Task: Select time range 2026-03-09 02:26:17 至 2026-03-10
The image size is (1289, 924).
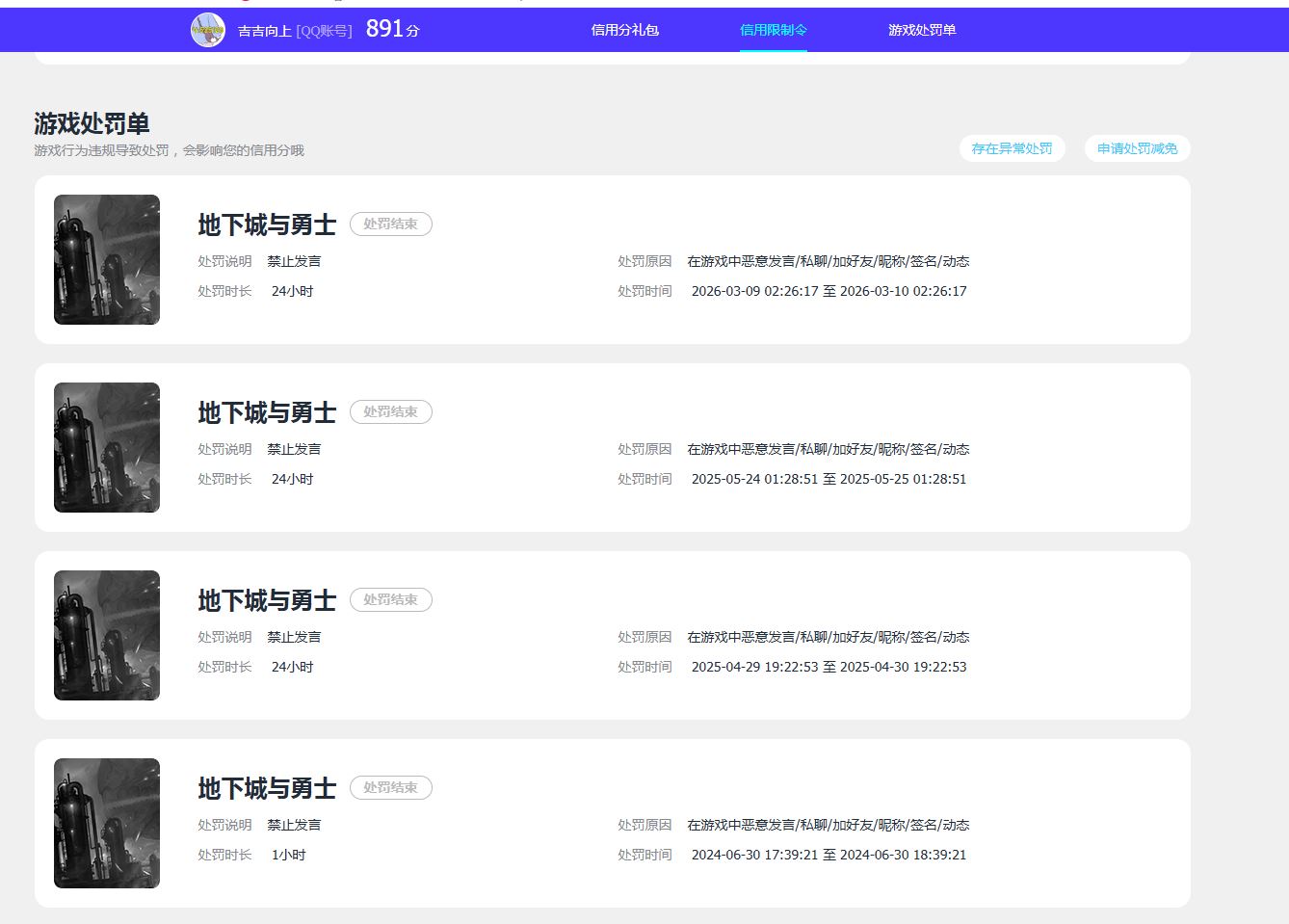Action: [829, 291]
